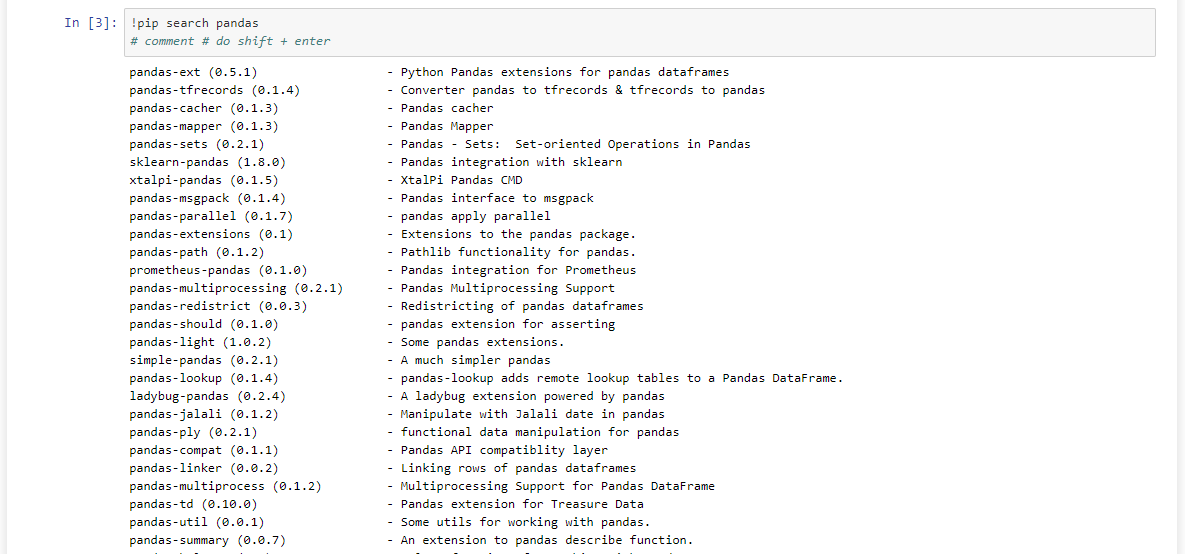The image size is (1185, 554).
Task: Click the pandas-ext (0.5.1) package name
Action: click(x=193, y=72)
